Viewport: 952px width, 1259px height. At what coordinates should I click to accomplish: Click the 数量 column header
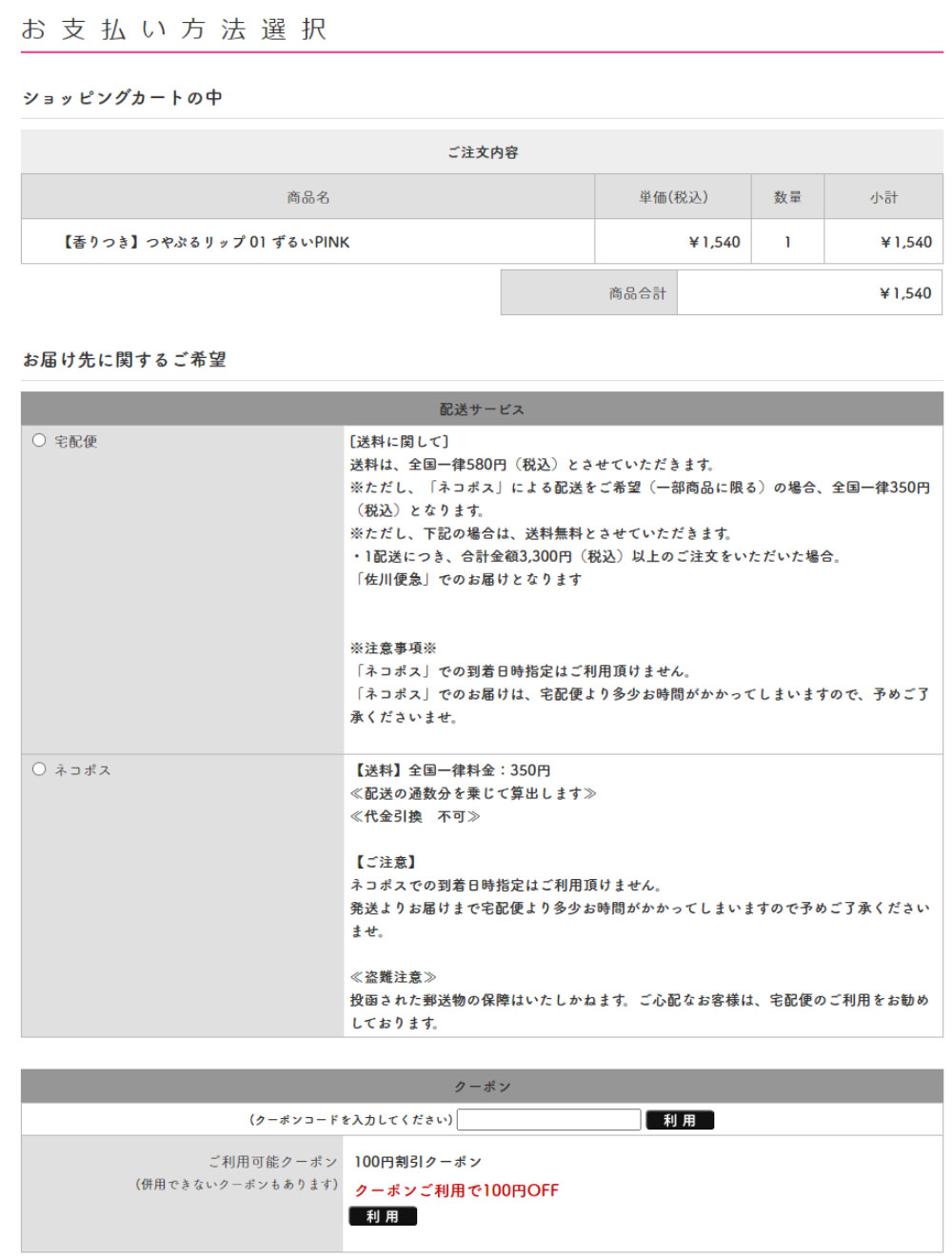[786, 197]
